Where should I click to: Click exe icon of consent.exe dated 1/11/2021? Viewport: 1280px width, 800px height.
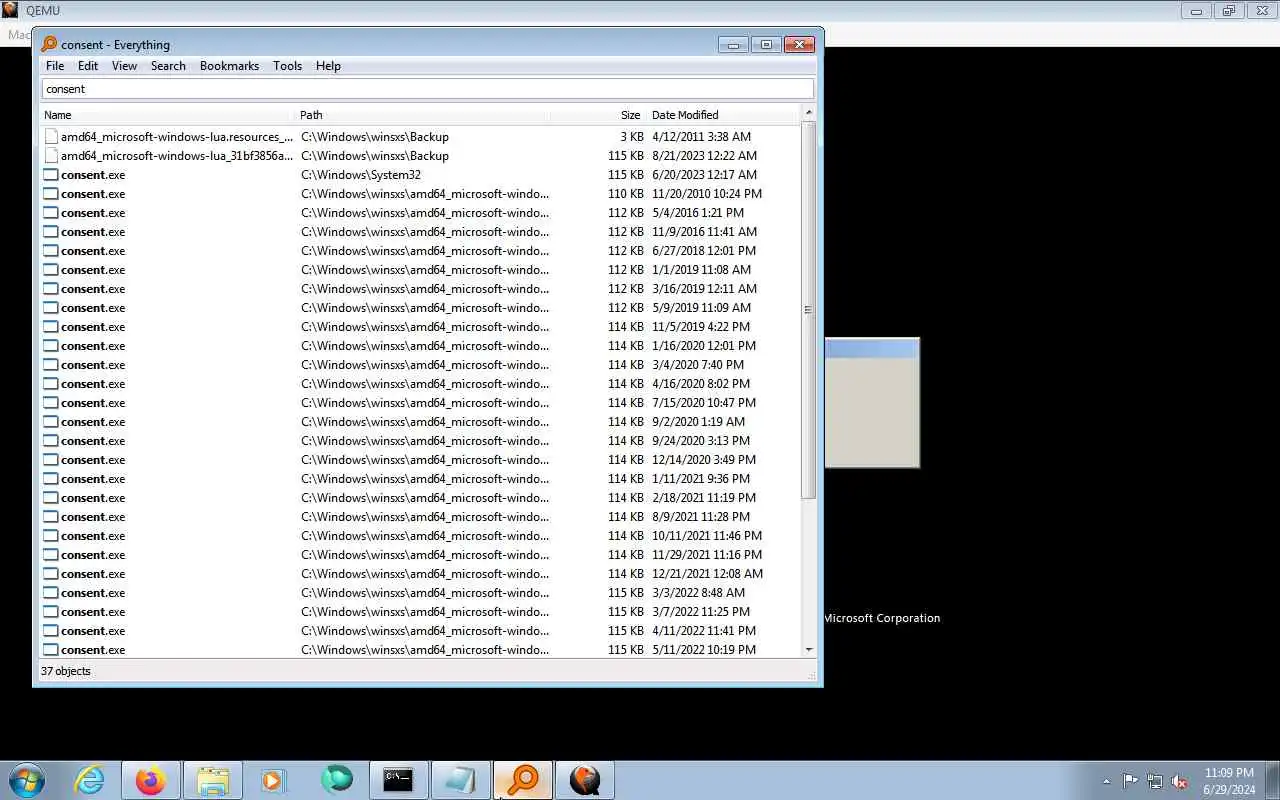51,478
